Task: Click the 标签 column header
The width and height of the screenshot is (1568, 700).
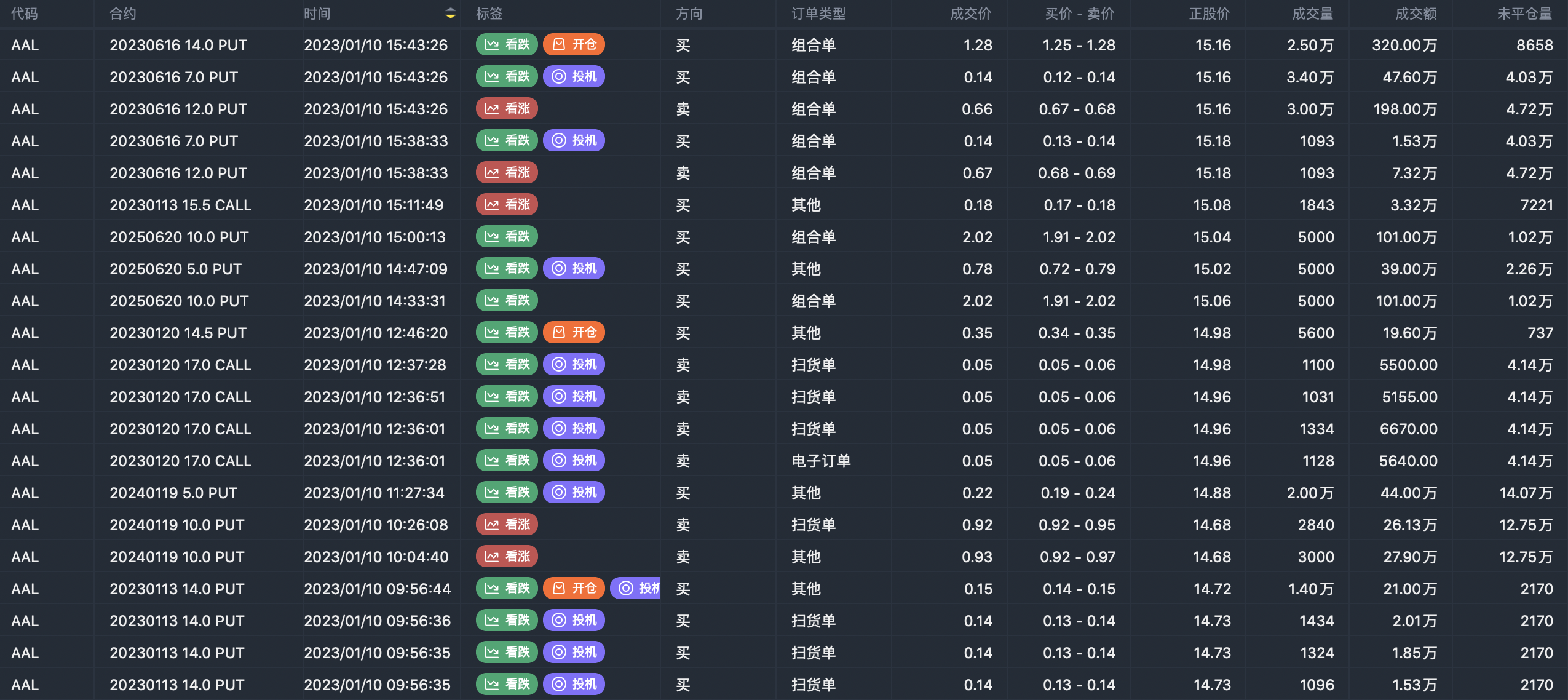Action: pos(489,14)
